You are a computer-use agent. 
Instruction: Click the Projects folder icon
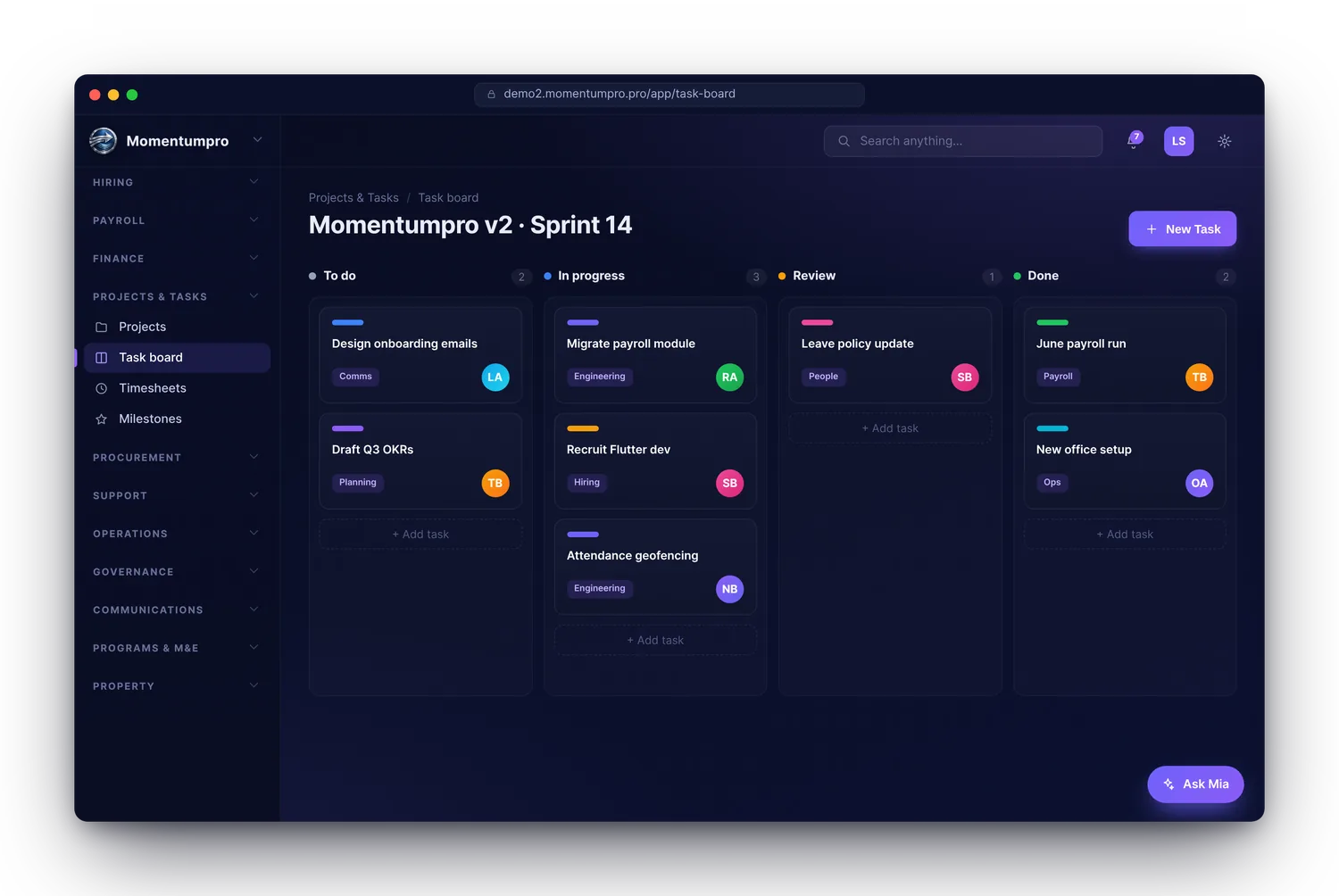pos(102,327)
